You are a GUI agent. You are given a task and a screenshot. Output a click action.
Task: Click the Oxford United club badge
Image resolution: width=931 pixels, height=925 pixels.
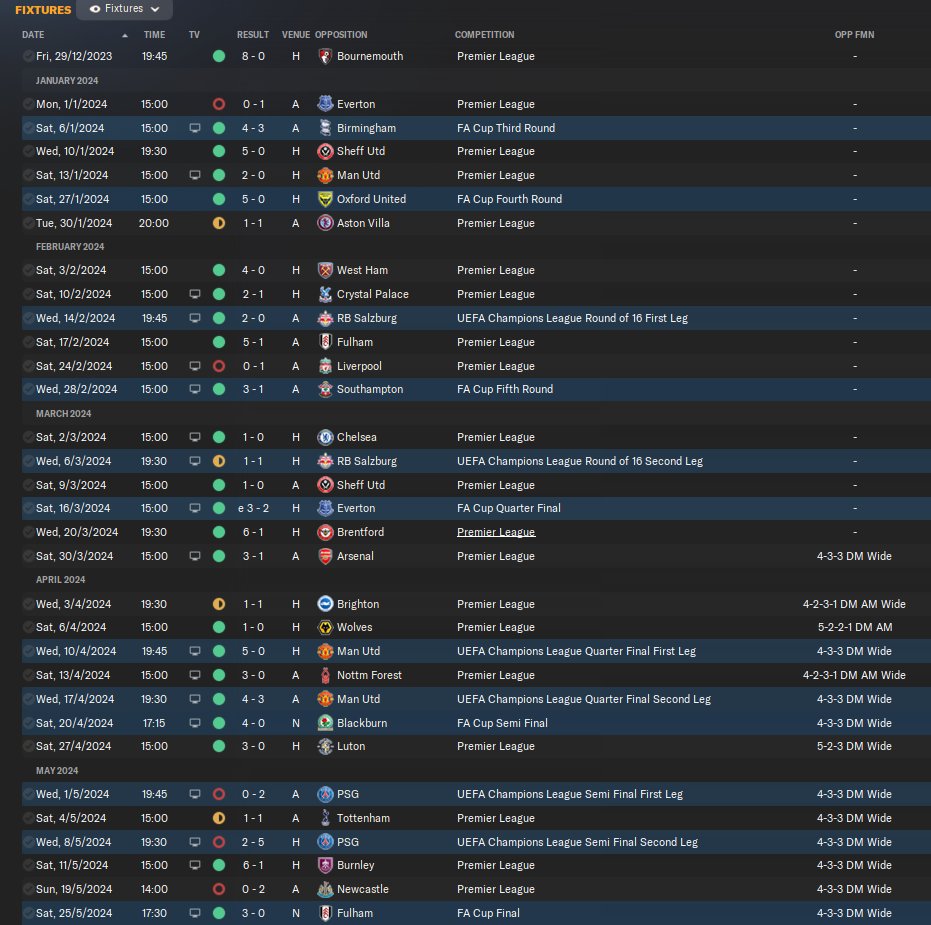[x=325, y=199]
